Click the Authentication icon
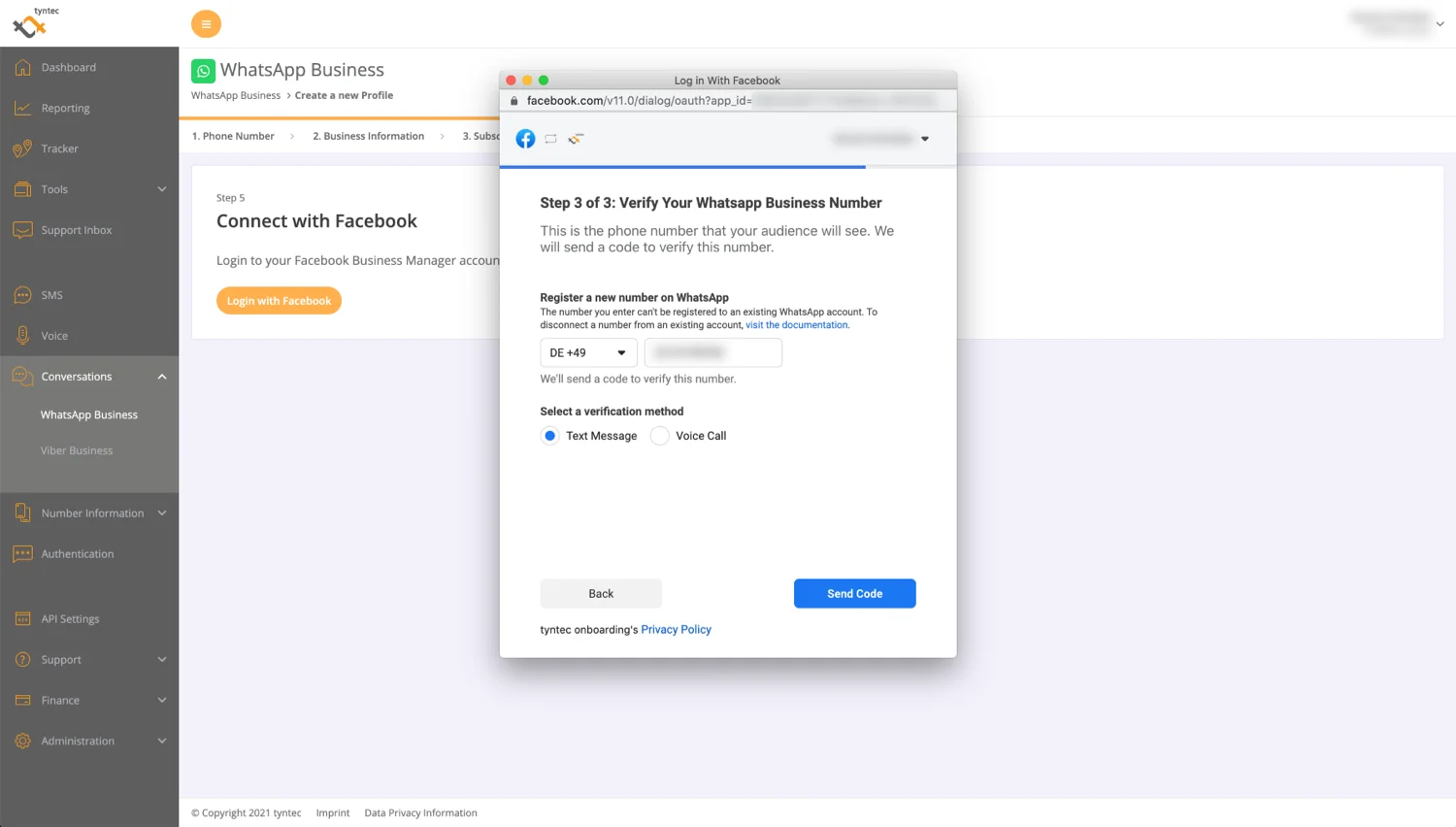Image resolution: width=1456 pixels, height=827 pixels. point(22,553)
